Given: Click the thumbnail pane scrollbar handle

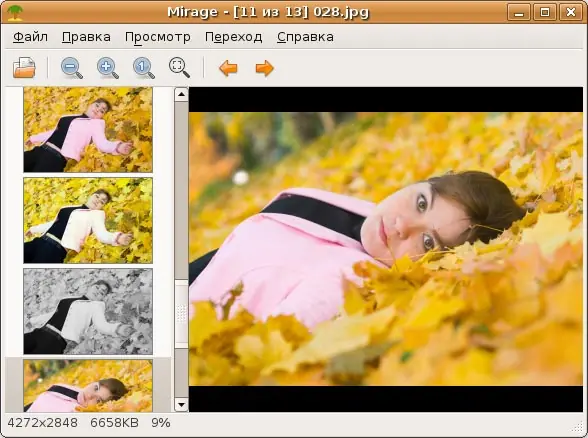Looking at the screenshot, I should click(182, 314).
